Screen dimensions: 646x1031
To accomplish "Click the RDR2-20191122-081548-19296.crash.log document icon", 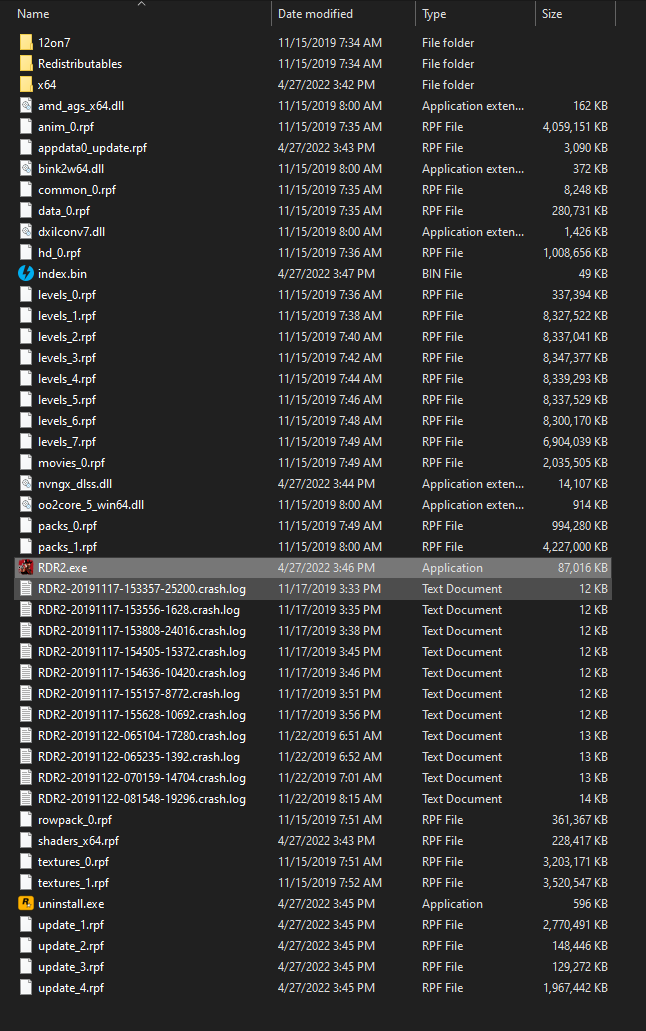I will [x=26, y=799].
